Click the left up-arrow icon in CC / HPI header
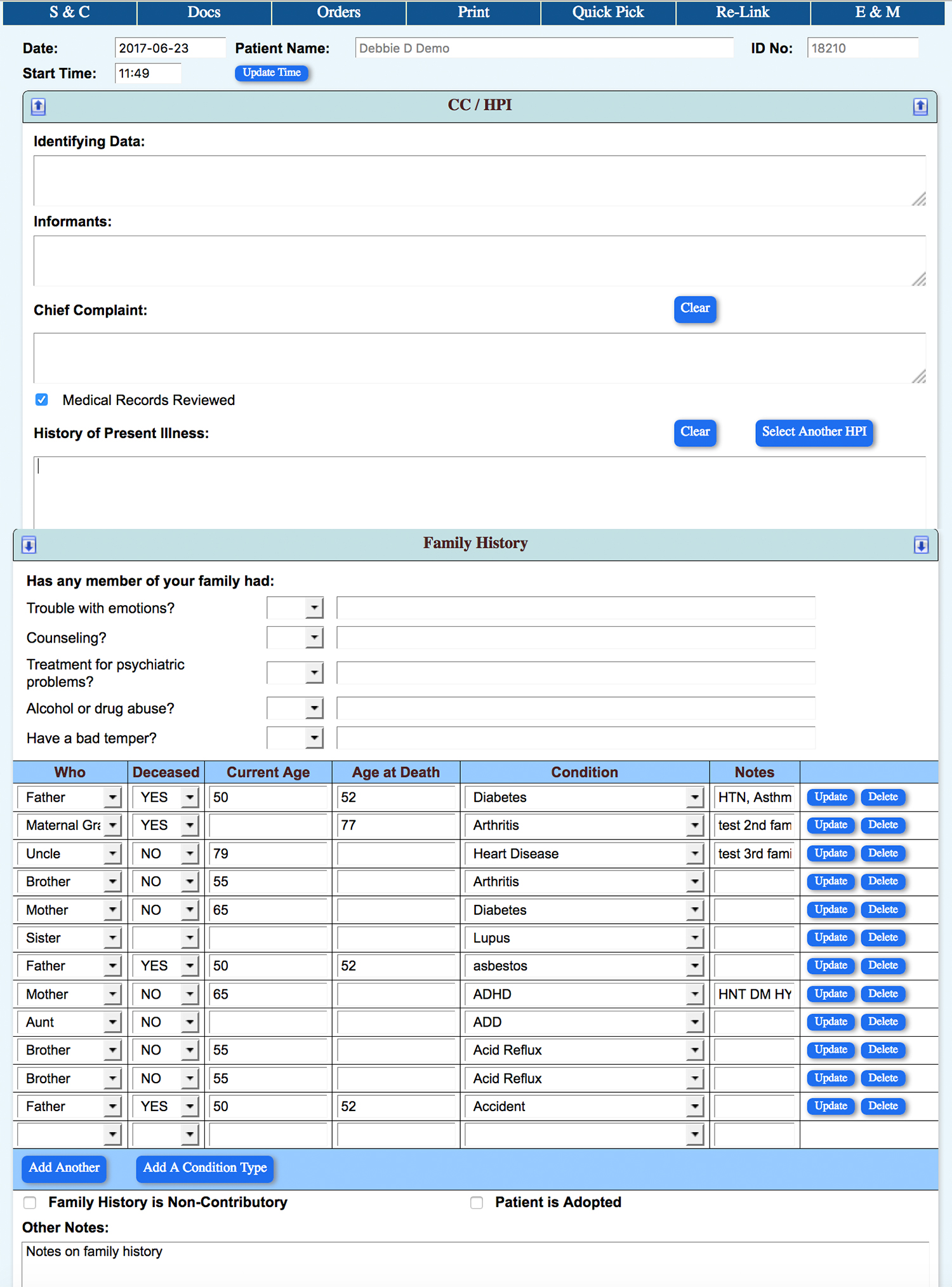952x1287 pixels. 38,106
